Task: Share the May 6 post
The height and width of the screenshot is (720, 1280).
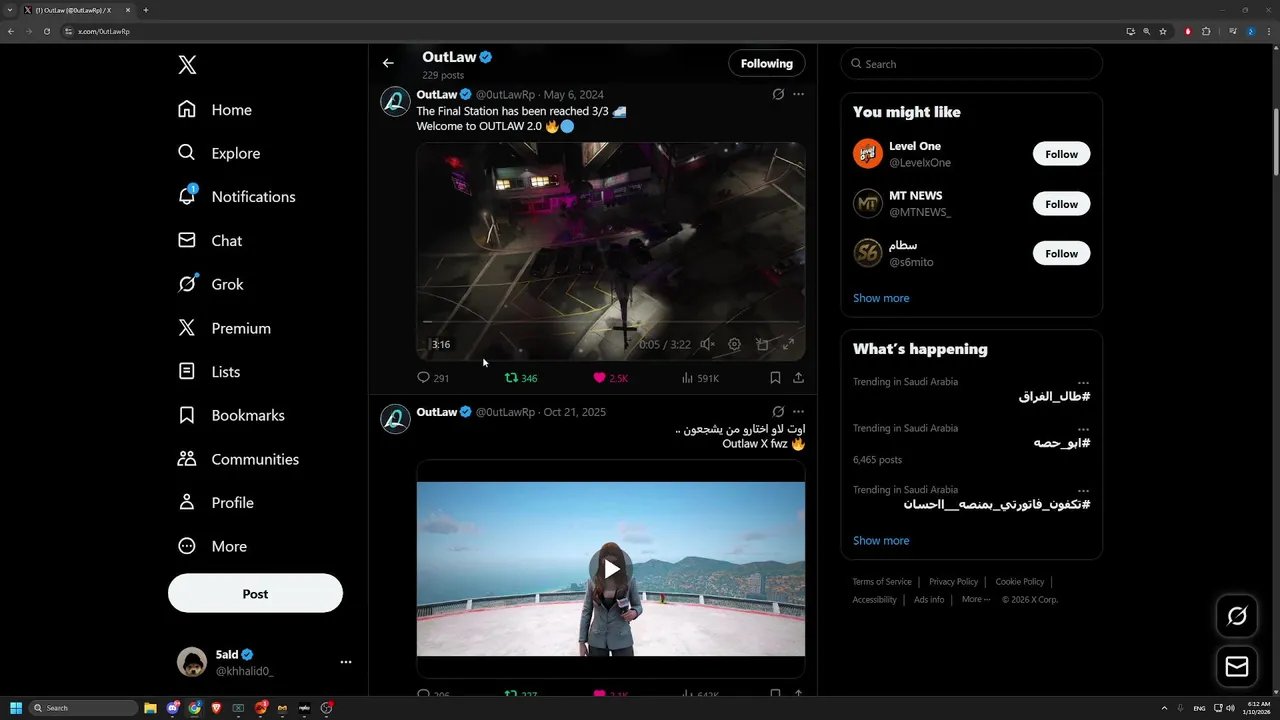Action: coord(798,378)
